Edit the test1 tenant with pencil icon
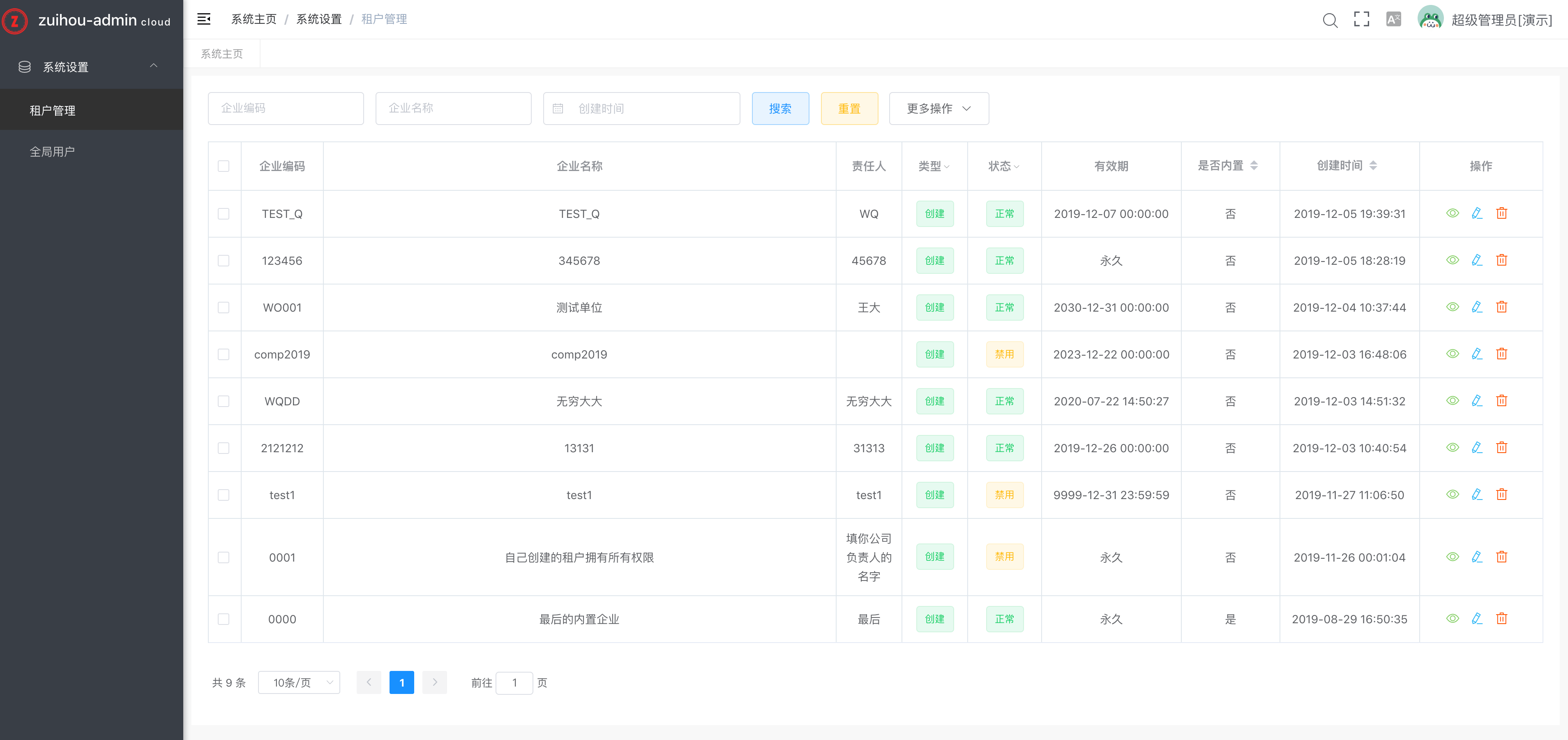 [x=1477, y=495]
